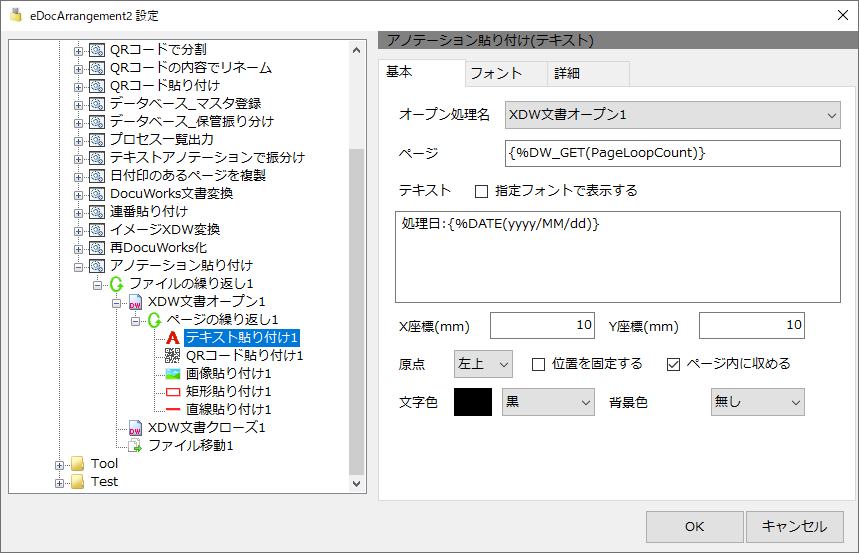The height and width of the screenshot is (553, 859).
Task: Select 直線貼り付け1 tree item
Action: (x=228, y=410)
